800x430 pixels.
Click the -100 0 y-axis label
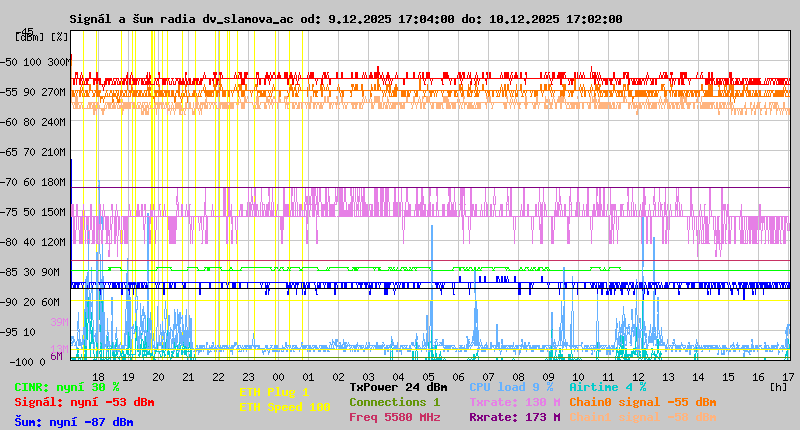point(28,362)
